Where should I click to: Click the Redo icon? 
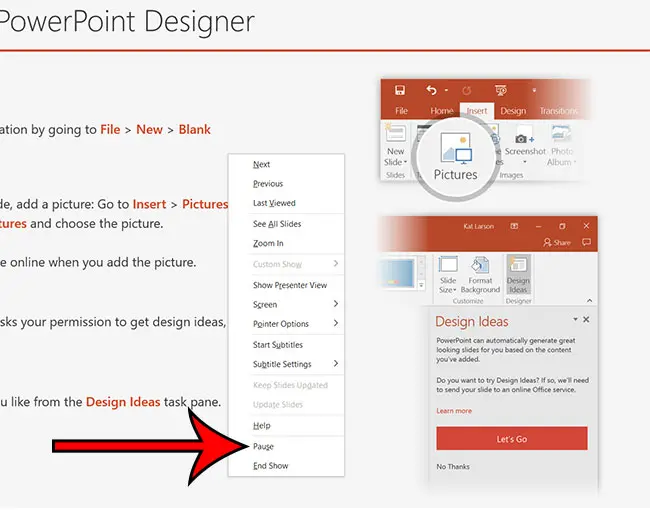coord(466,90)
